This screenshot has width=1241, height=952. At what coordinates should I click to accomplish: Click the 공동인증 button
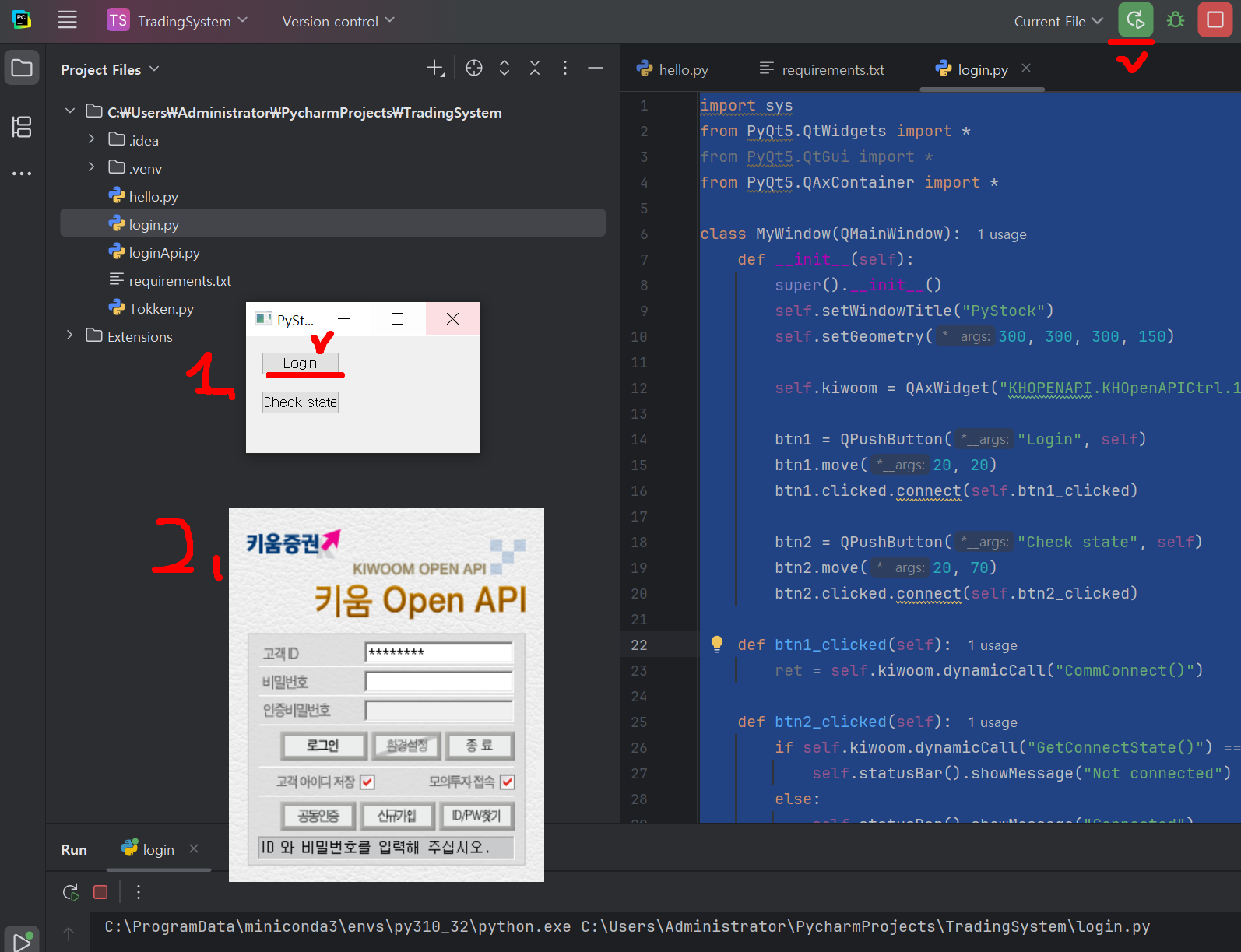(x=318, y=816)
